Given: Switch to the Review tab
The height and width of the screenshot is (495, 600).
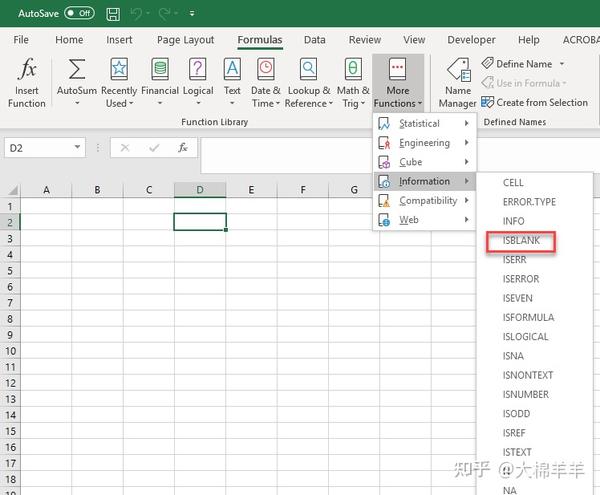Looking at the screenshot, I should 365,40.
